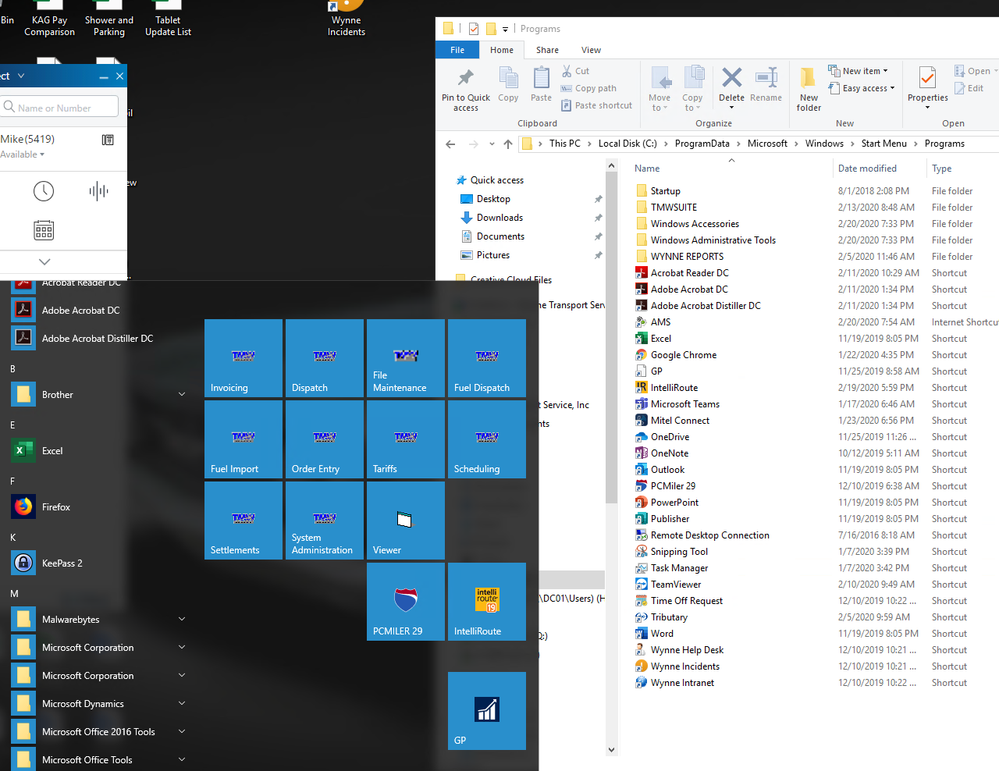Open the Copy to dropdown
Screen dimensions: 999x771
click(692, 89)
